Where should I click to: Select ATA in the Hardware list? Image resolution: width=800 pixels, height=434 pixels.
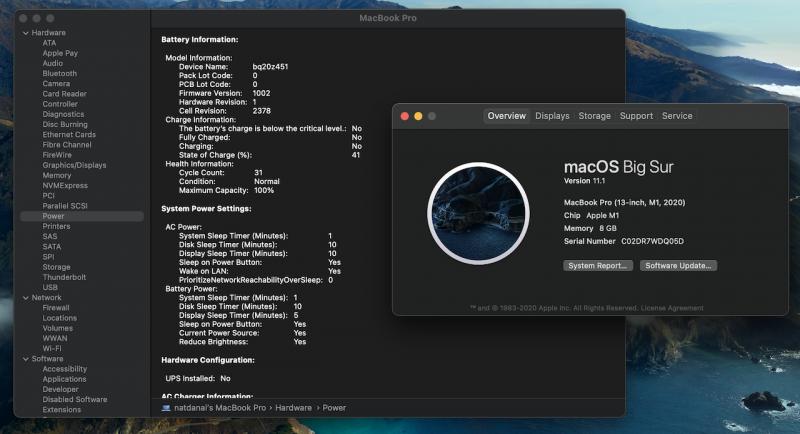click(49, 43)
